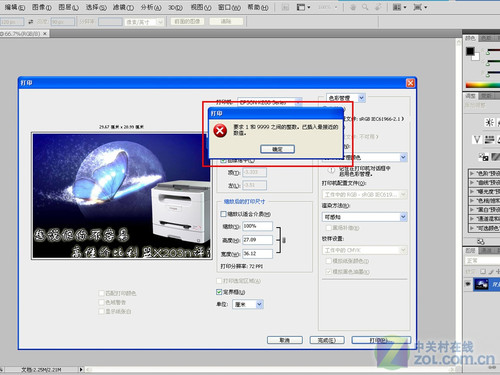This screenshot has height=375, width=500.
Task: Hide the layer using the eye icon
Action: pyautogui.click(x=468, y=284)
